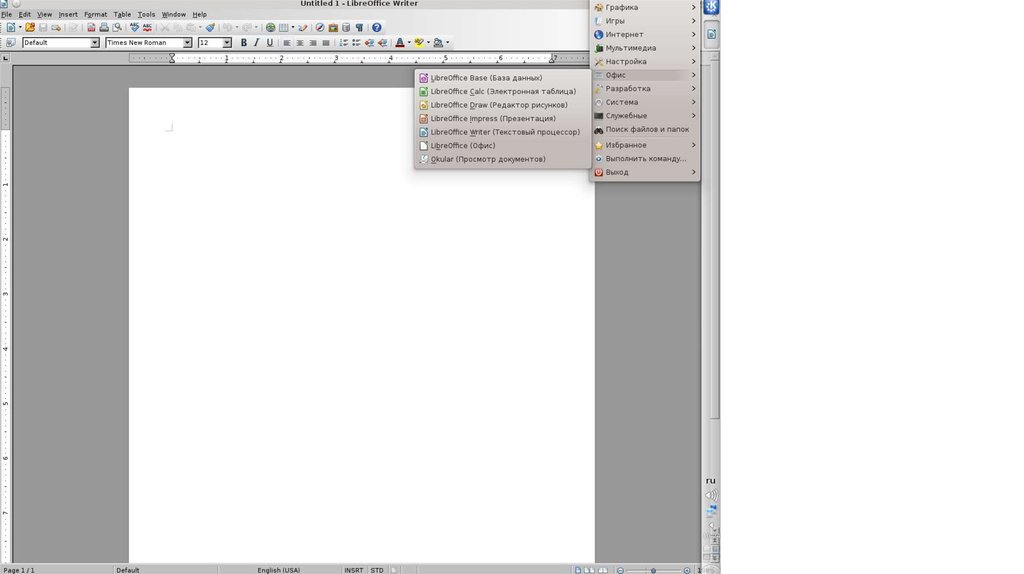Click the Increase Indent icon
Screen dimensions: 1024x574
383,42
